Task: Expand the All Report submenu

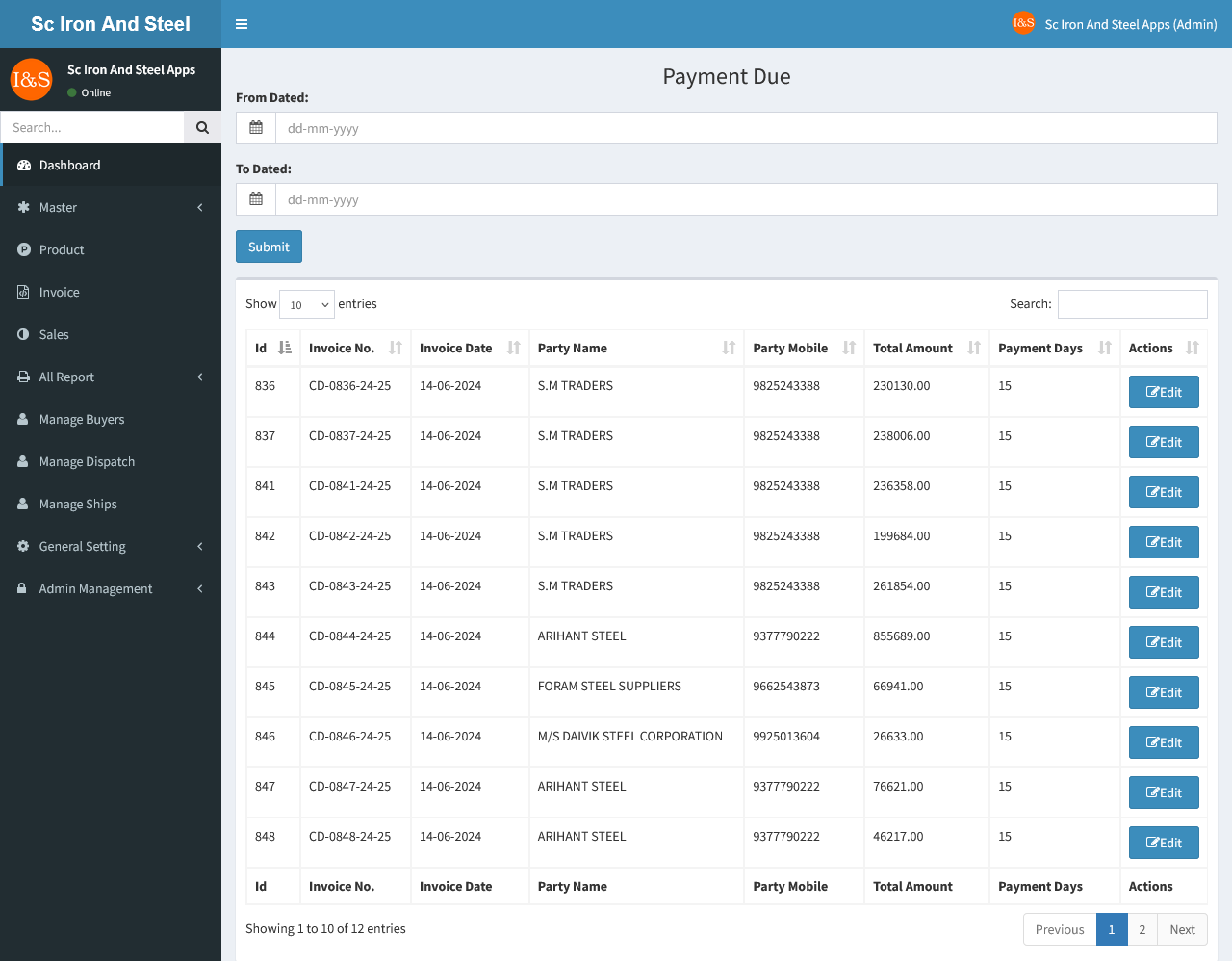Action: tap(111, 377)
